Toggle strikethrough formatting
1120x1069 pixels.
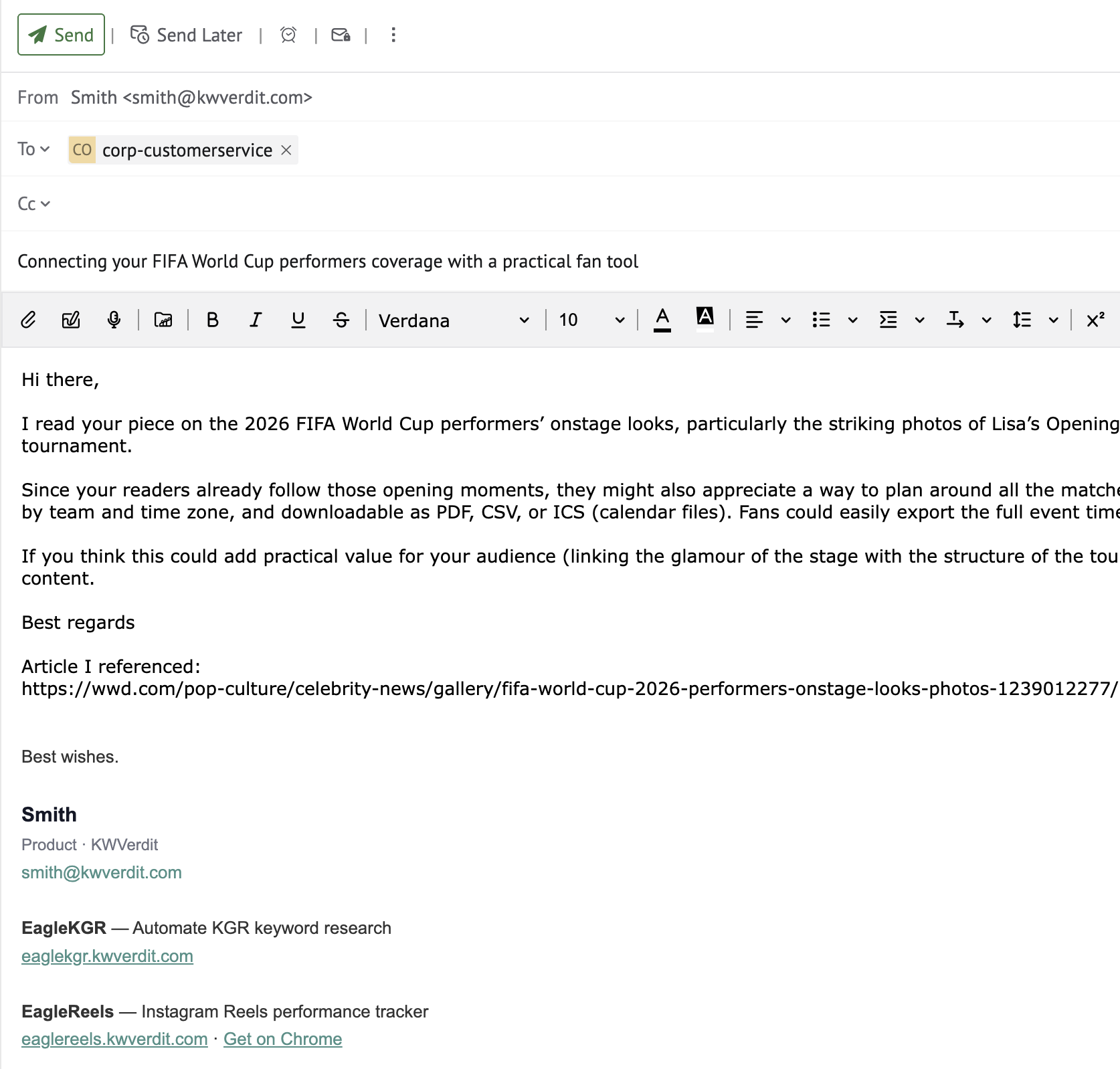pyautogui.click(x=341, y=320)
